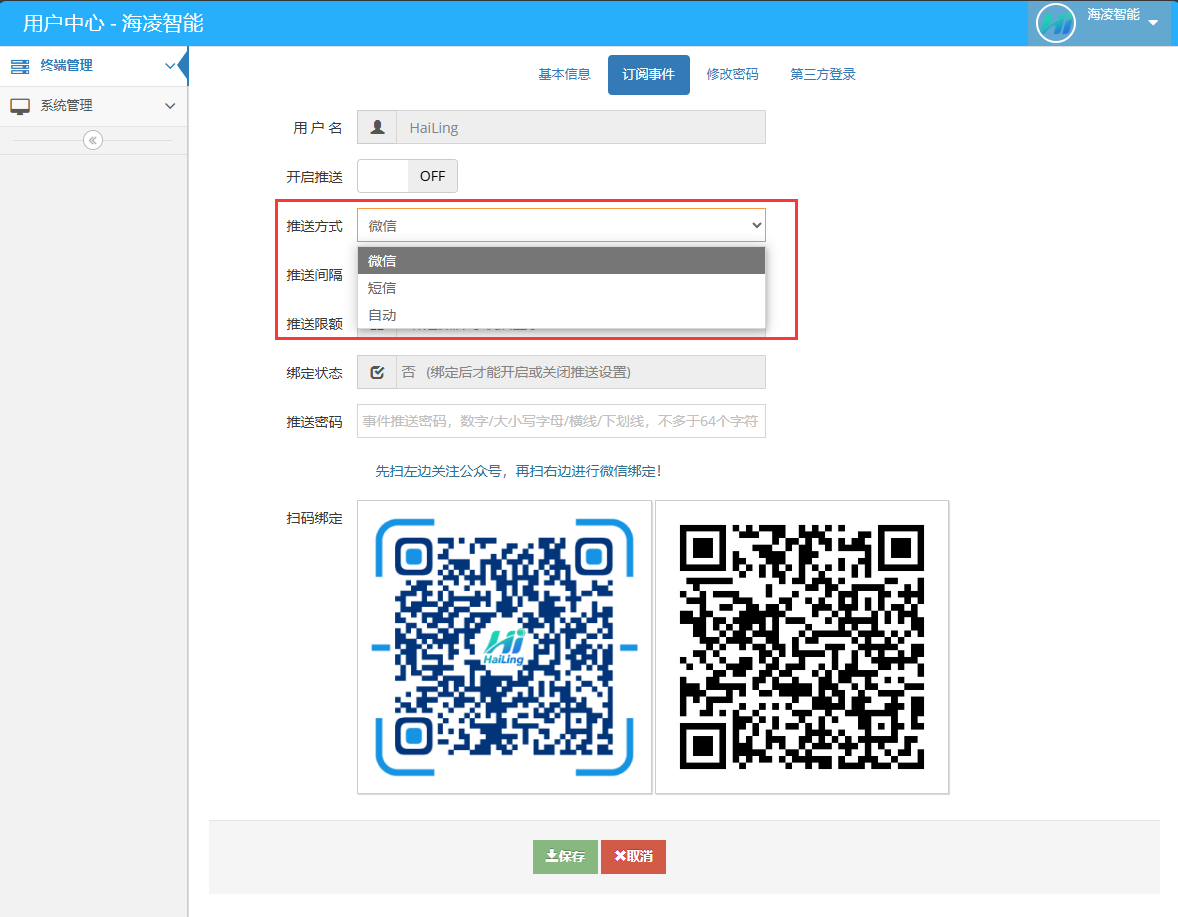The width and height of the screenshot is (1178, 917).
Task: Choose 短信 from the push method list
Action: pos(561,288)
